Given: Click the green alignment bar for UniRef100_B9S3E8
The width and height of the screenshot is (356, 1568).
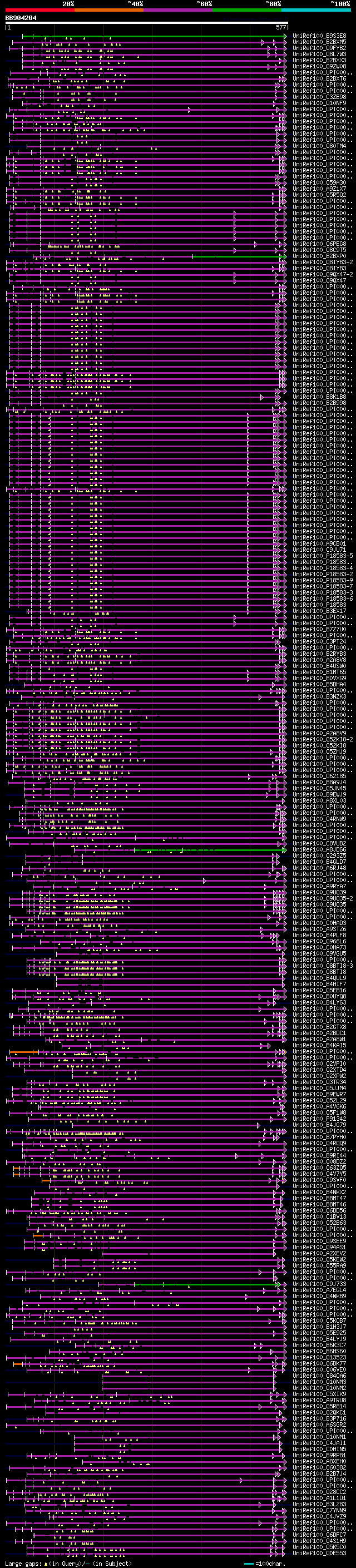Looking at the screenshot, I should pos(154,37).
